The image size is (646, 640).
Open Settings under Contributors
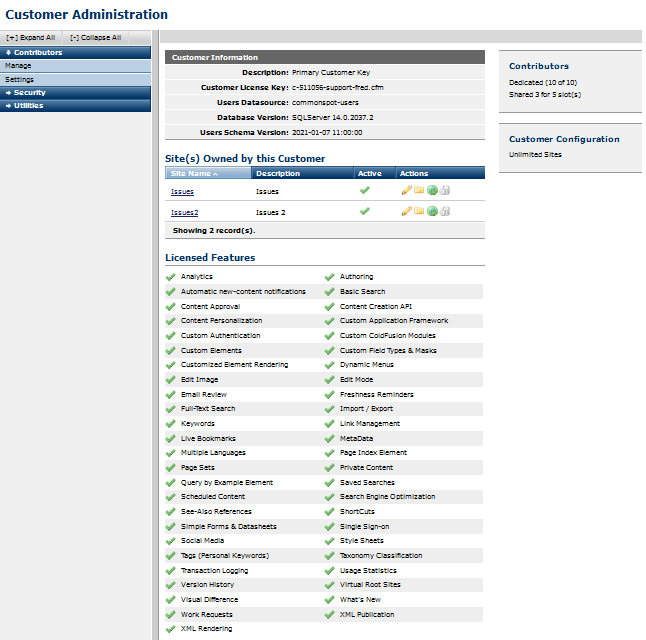point(19,79)
